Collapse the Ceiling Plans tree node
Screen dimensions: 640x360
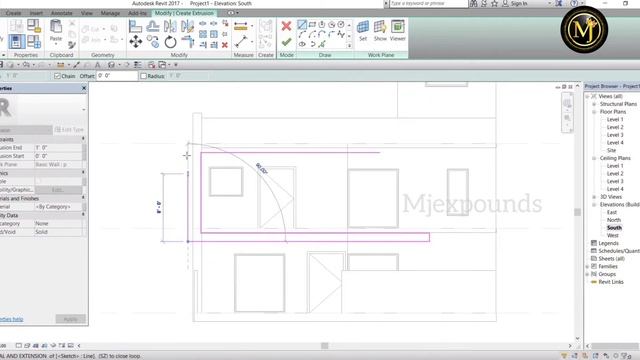[594, 158]
